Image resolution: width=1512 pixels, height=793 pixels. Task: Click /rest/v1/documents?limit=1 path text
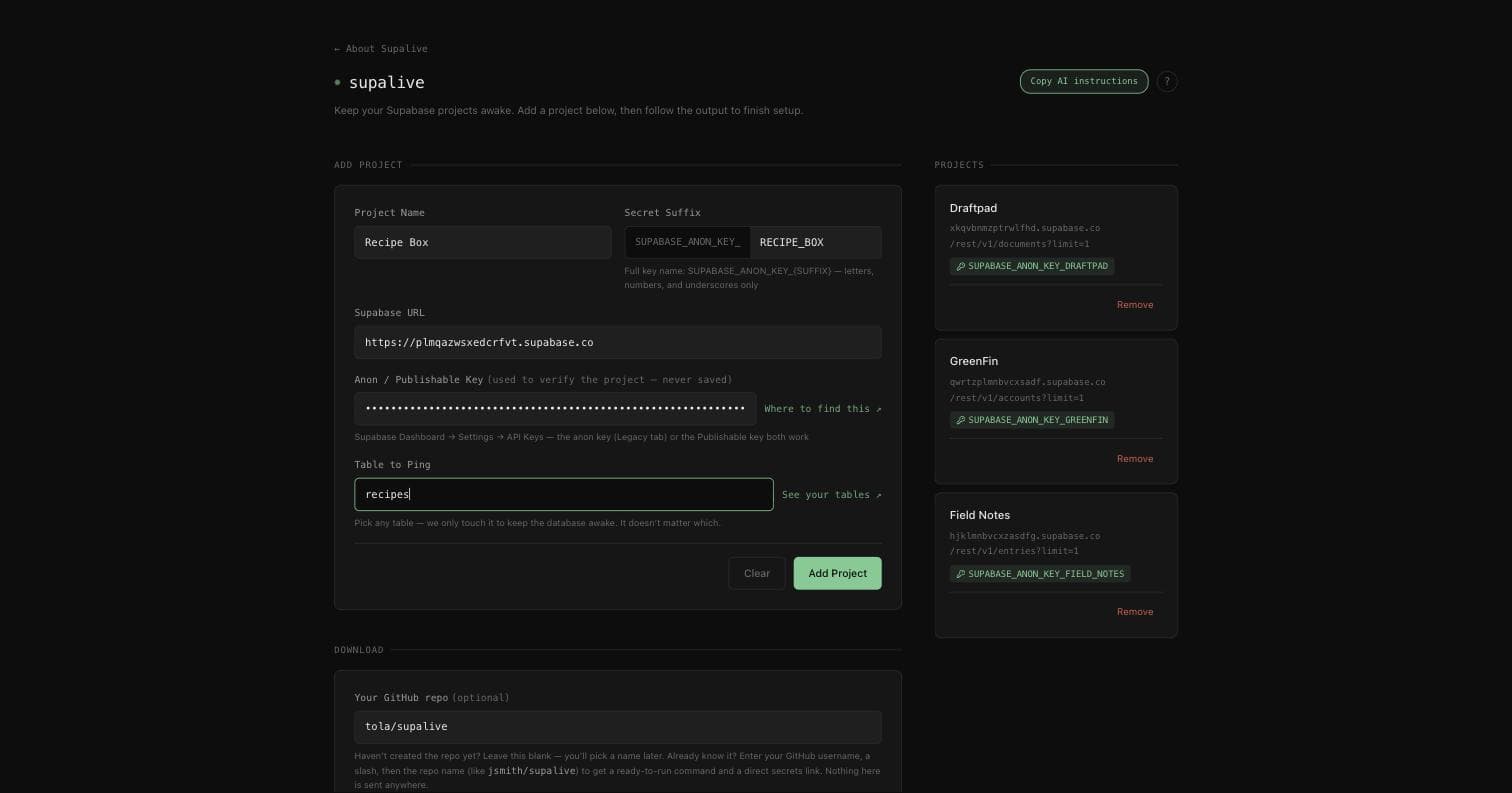(x=1019, y=244)
